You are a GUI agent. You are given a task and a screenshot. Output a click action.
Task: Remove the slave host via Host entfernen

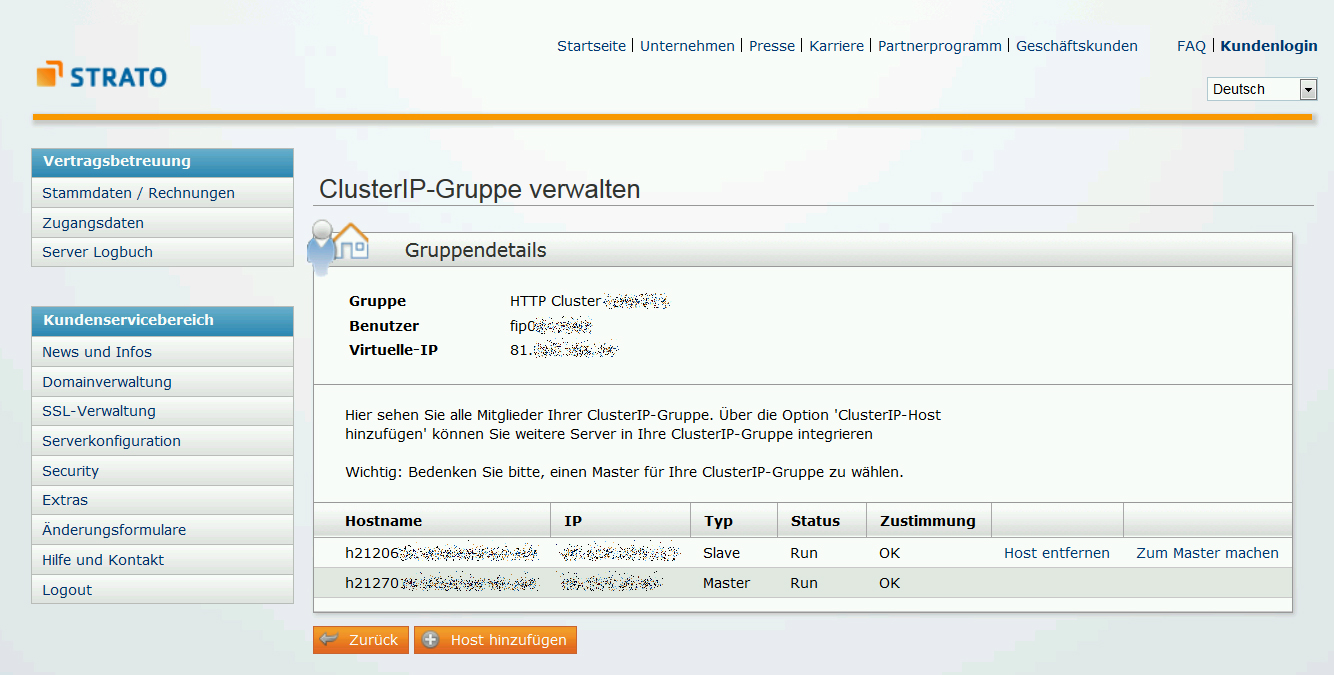point(1056,552)
